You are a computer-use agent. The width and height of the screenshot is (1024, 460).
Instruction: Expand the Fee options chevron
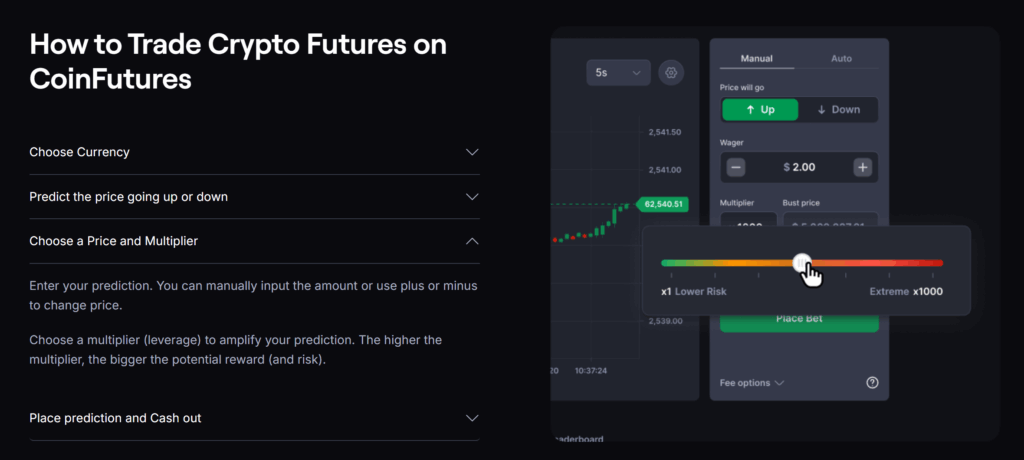point(778,383)
